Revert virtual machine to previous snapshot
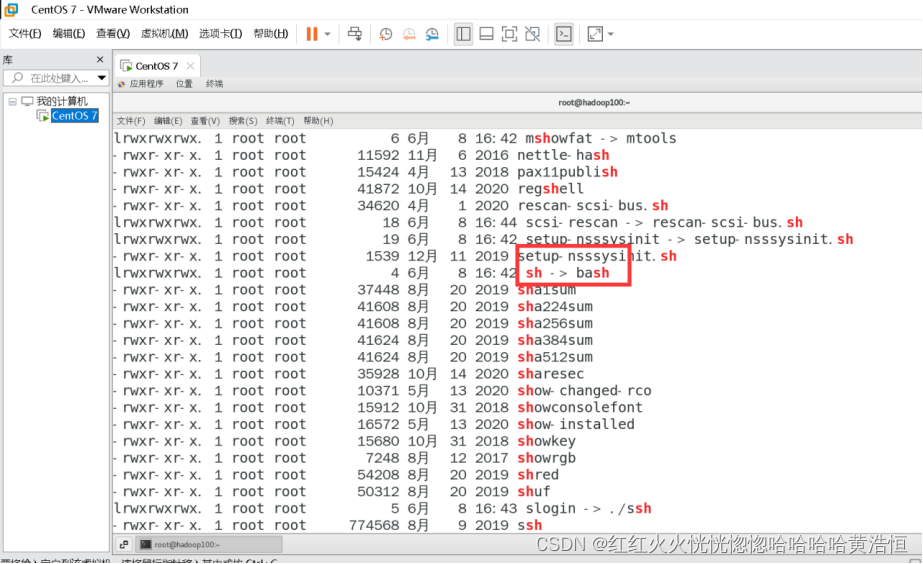923x564 pixels. click(409, 34)
